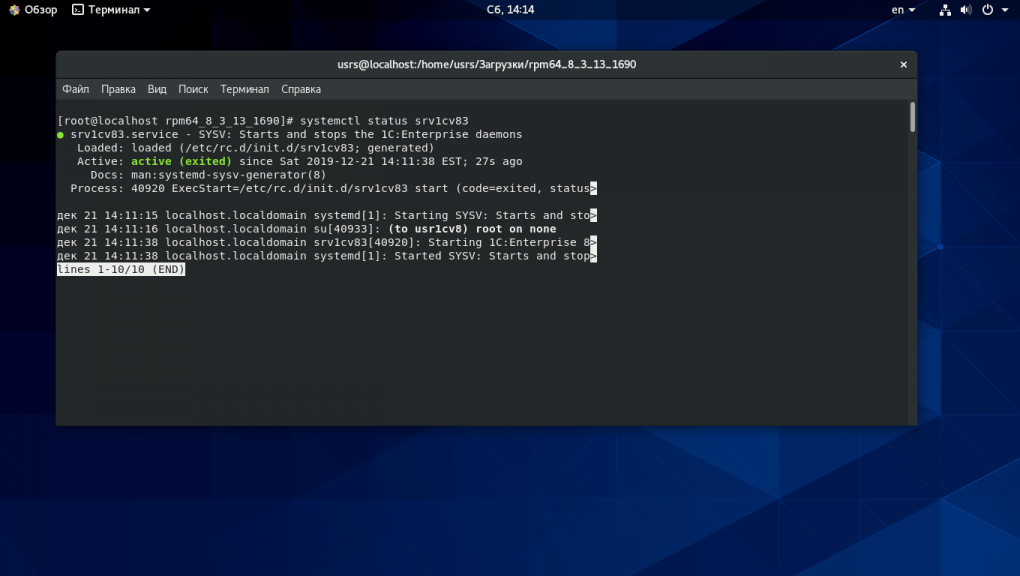Click the terminal window title bar

coord(486,64)
